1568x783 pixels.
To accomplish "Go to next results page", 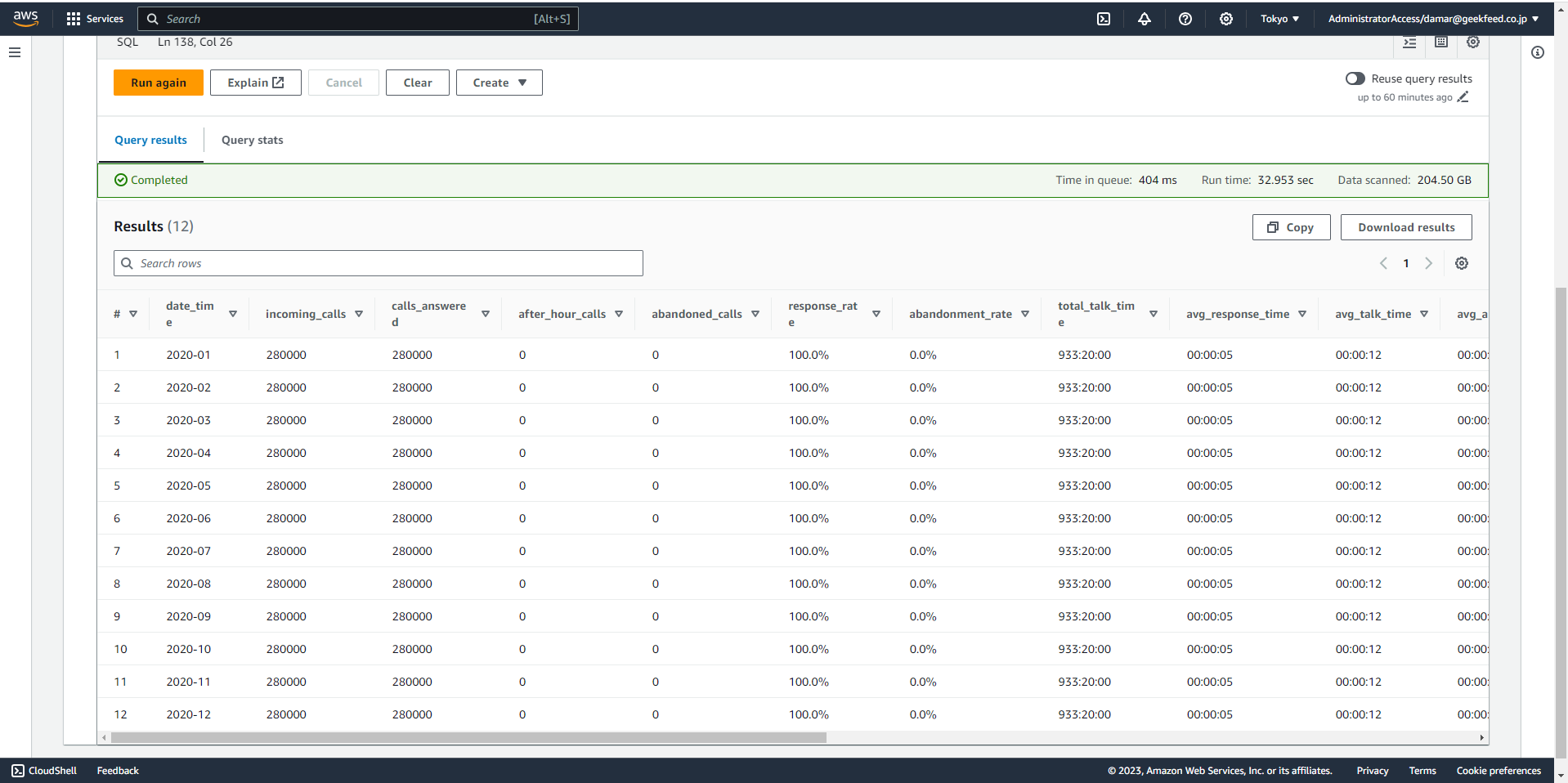I will pyautogui.click(x=1428, y=263).
